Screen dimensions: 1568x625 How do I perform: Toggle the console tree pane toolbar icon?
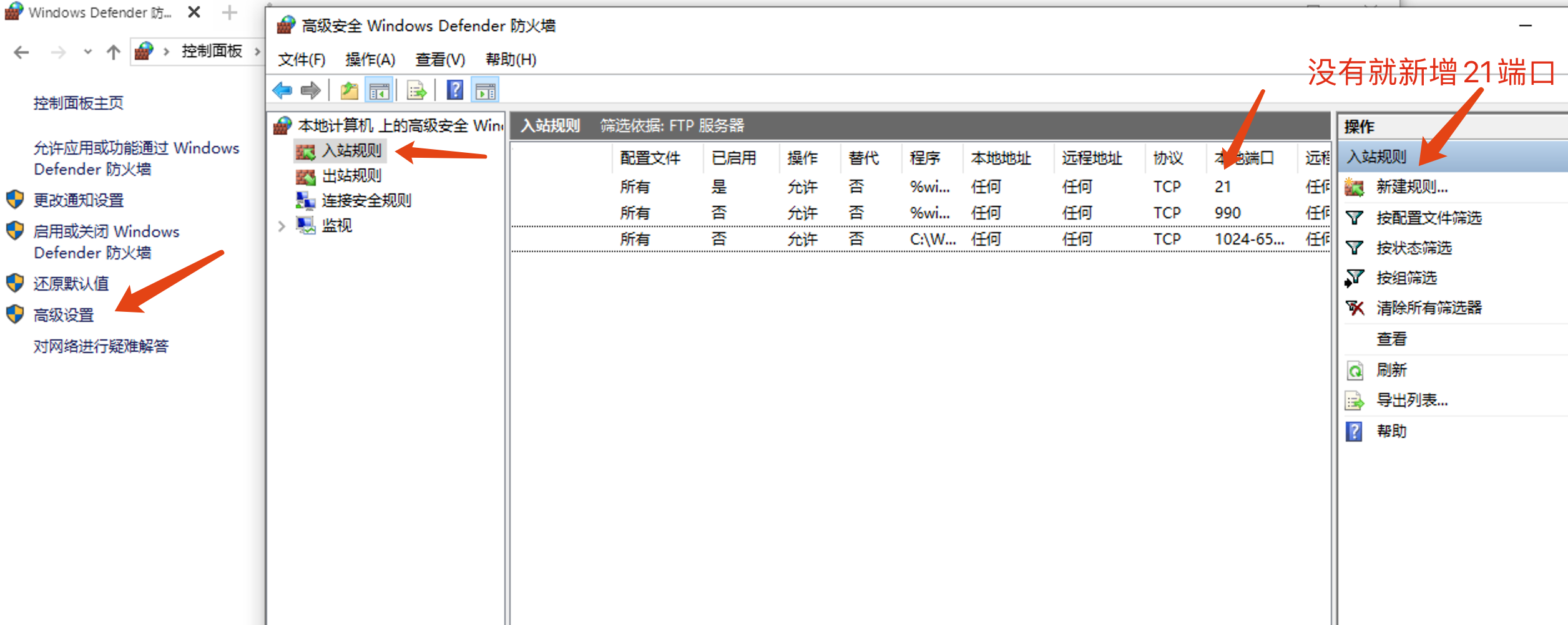379,91
